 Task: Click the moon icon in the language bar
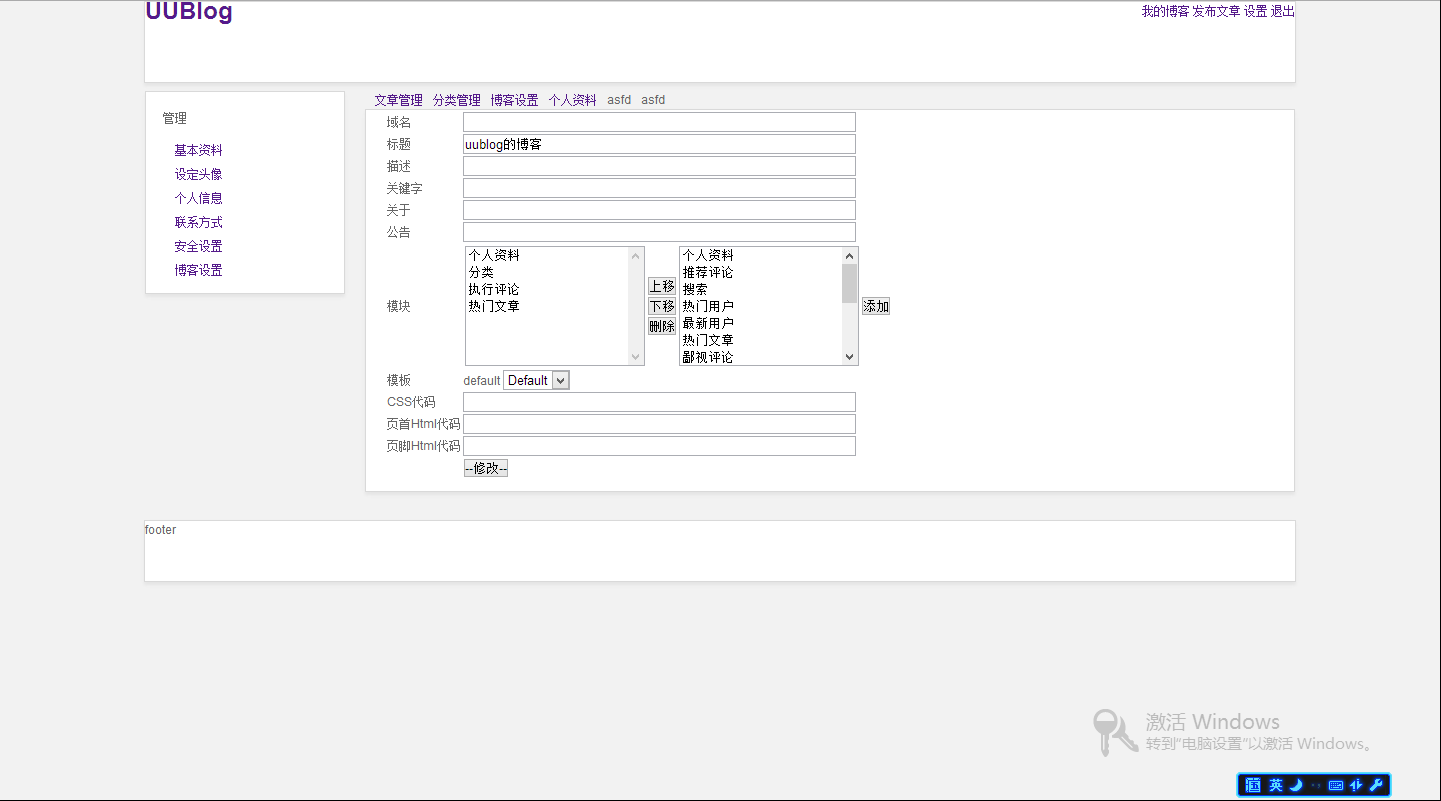pos(1295,785)
